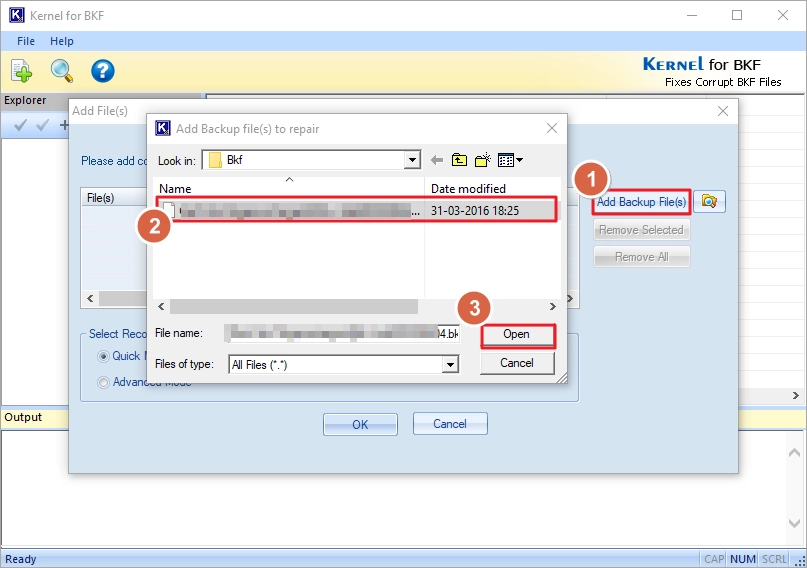Open the blue help question mark icon
Image resolution: width=807 pixels, height=568 pixels.
[102, 71]
